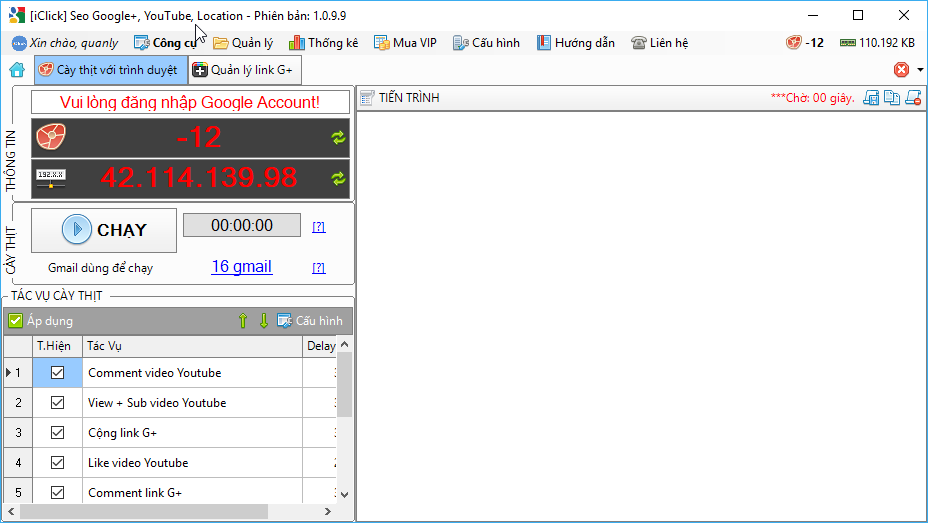
Task: Toggle checkbox for Comment video Youtube
Action: coord(57,373)
